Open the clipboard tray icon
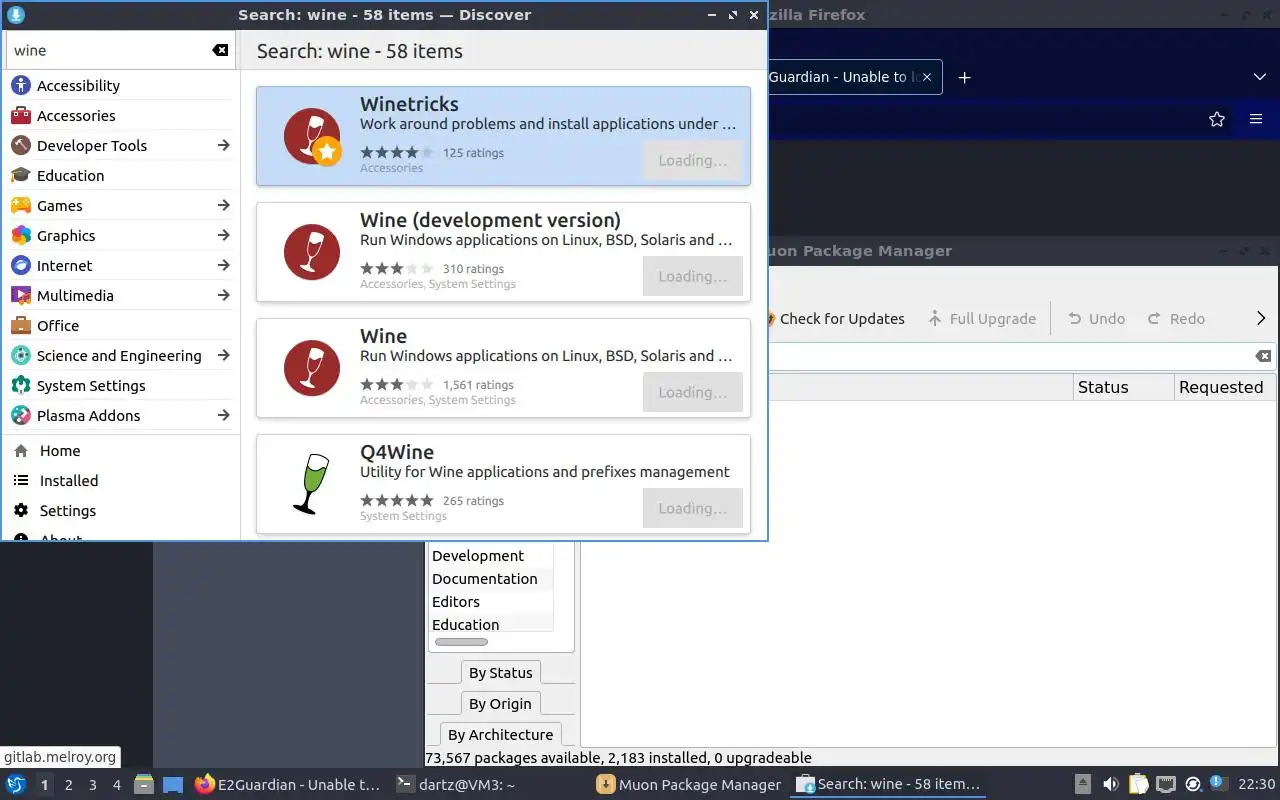 pyautogui.click(x=1138, y=784)
